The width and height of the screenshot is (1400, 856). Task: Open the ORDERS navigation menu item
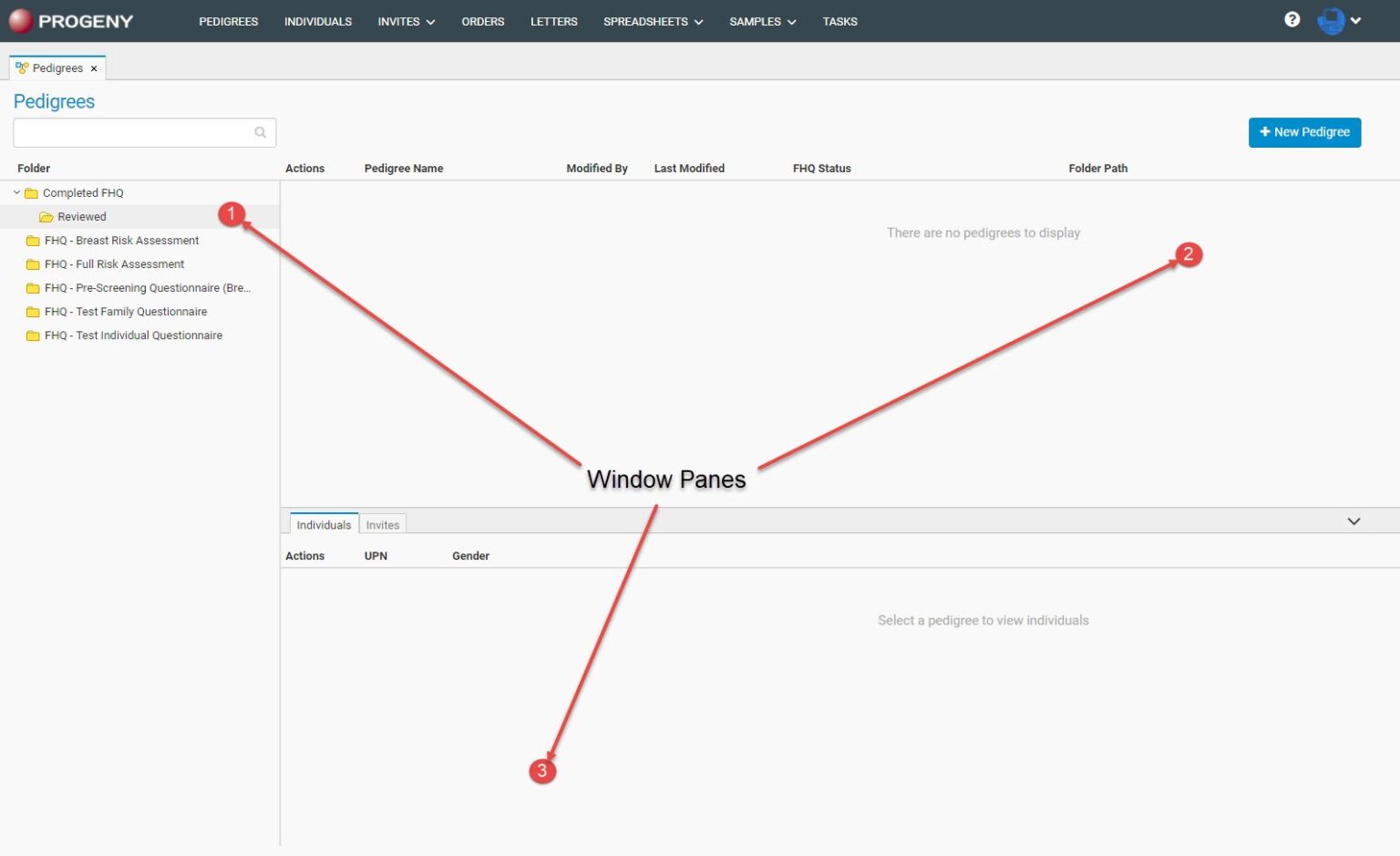point(482,21)
